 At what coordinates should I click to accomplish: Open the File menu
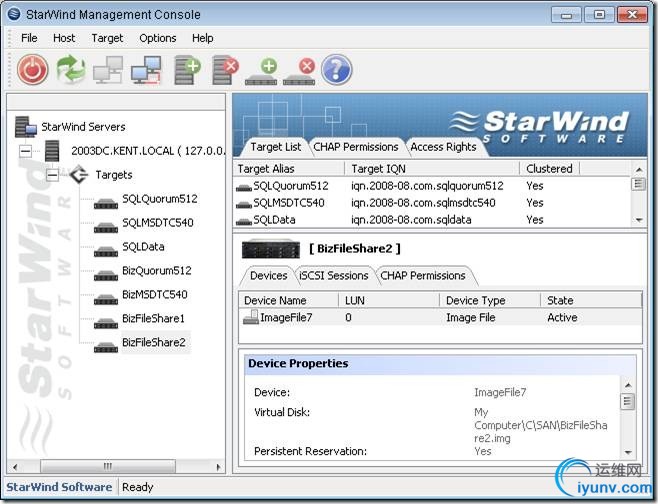[29, 38]
